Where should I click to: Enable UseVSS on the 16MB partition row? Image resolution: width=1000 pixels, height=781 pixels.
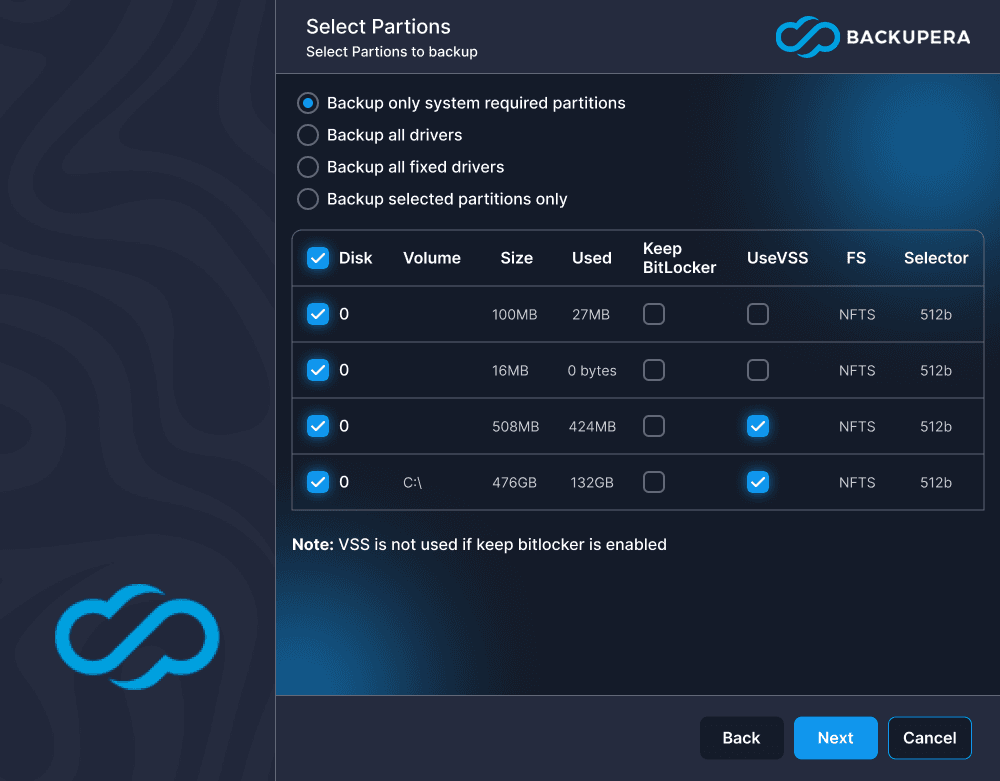pos(758,370)
